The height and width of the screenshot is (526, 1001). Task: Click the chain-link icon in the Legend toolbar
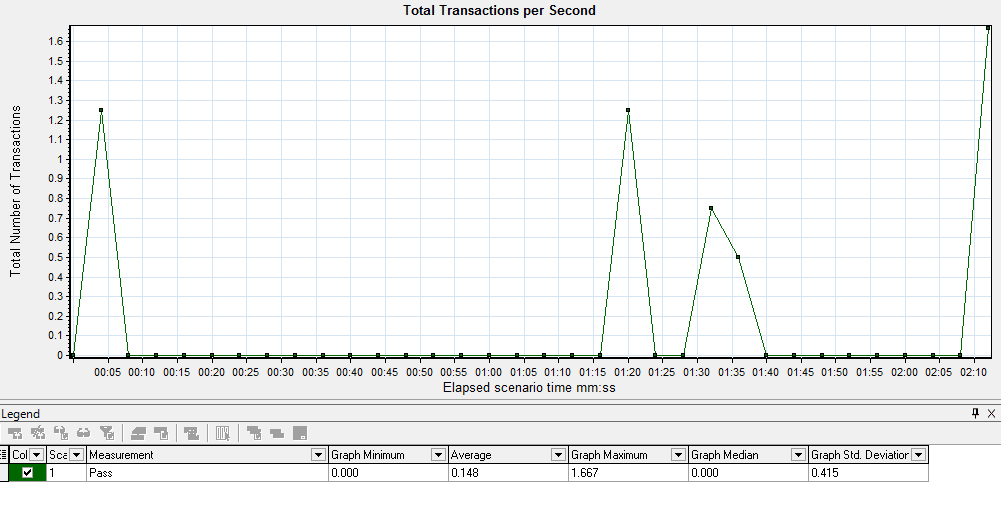[83, 433]
